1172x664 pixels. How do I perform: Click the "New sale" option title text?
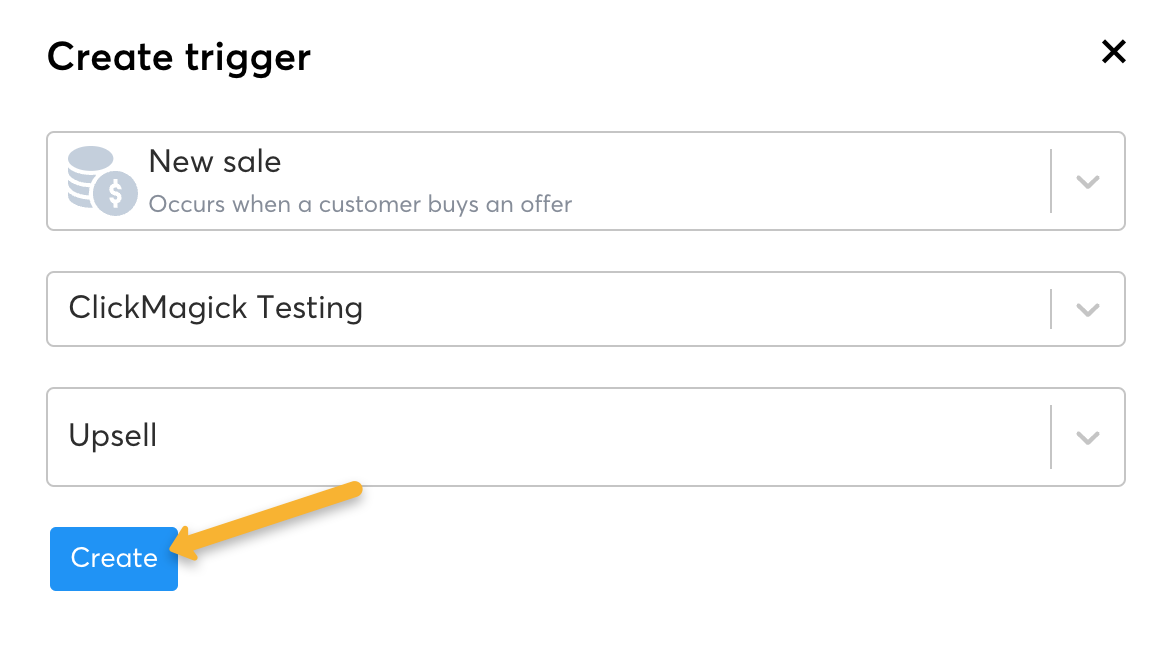pos(215,162)
